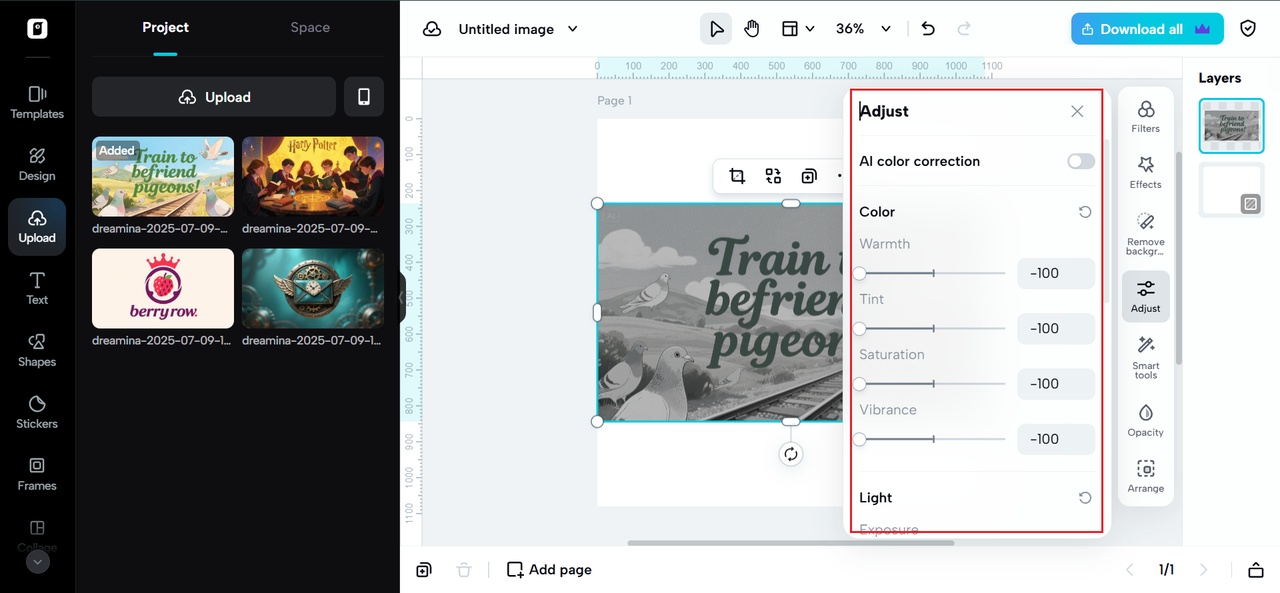
Task: Enable AI color correction toggle
Action: coord(1080,161)
